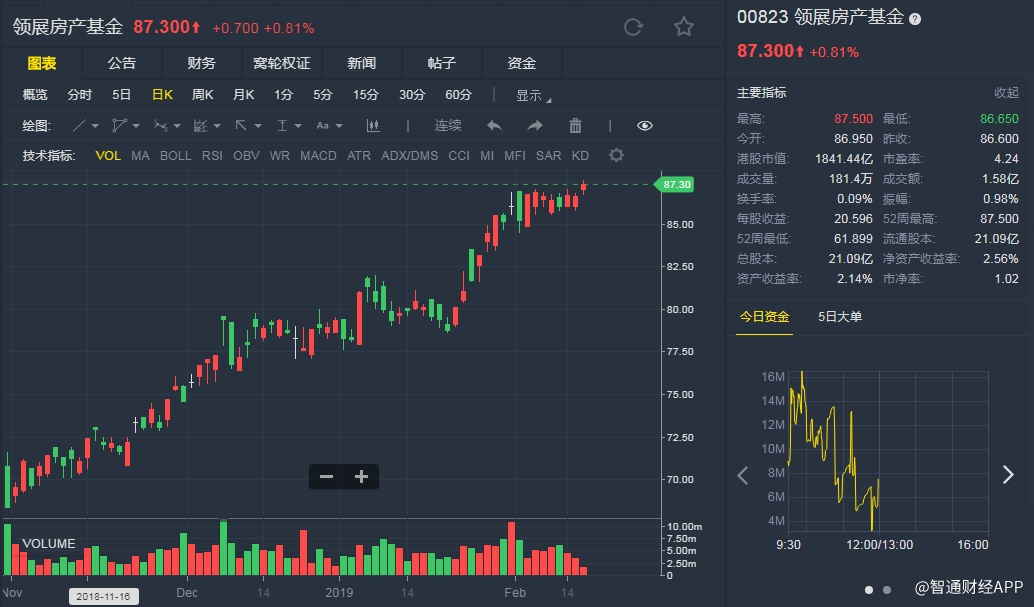
Task: Click the refresh quote icon
Action: click(633, 27)
